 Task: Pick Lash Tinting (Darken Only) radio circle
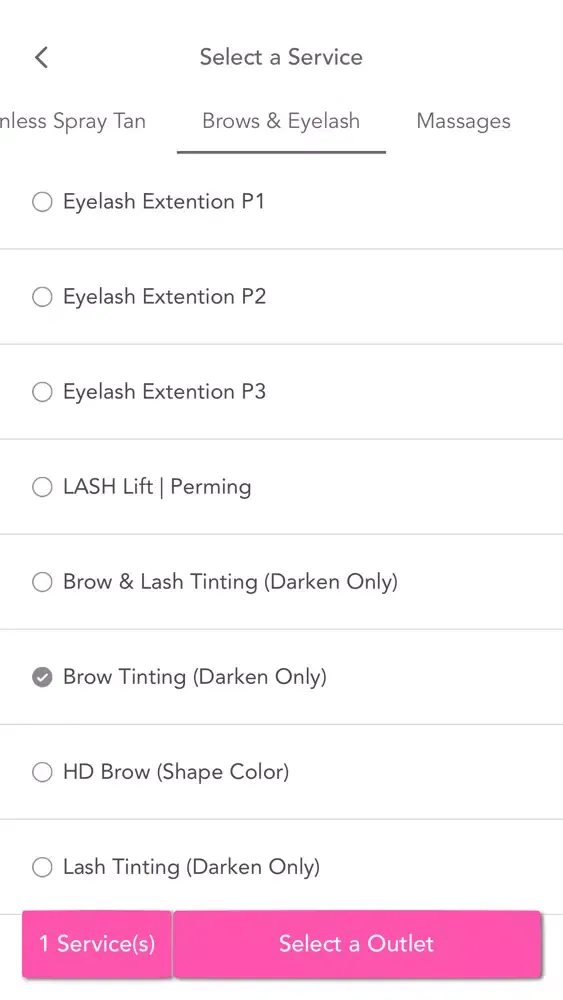pyautogui.click(x=42, y=867)
